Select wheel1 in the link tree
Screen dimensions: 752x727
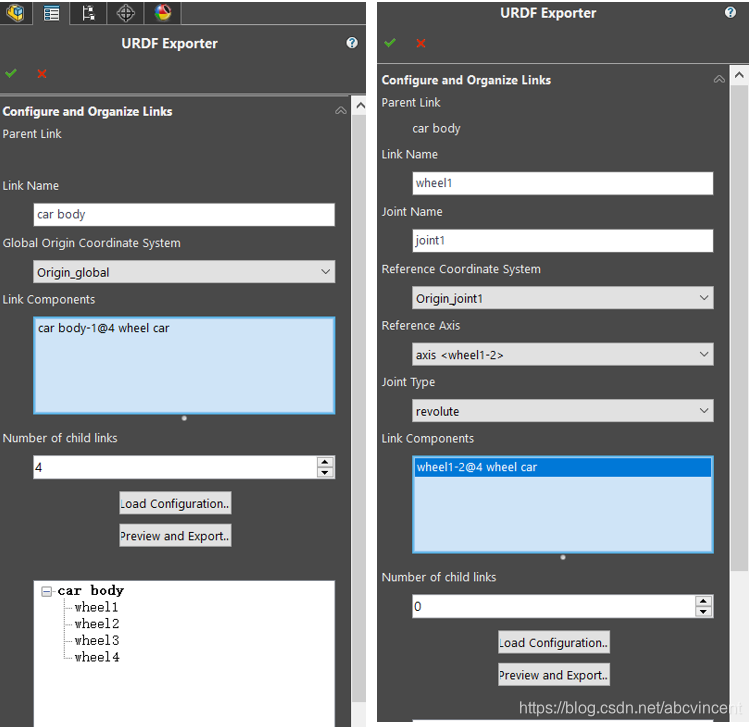96,607
